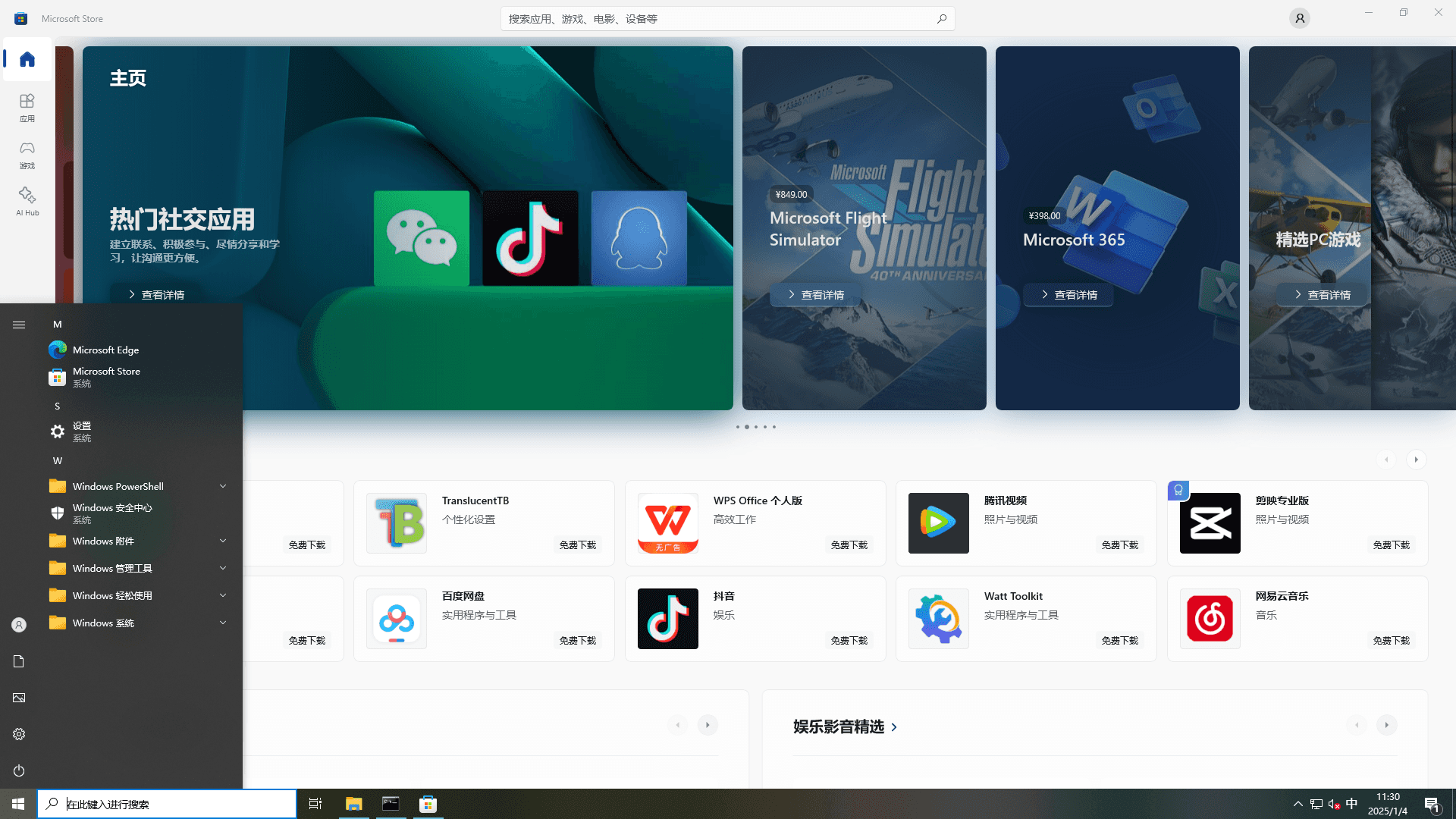Image resolution: width=1456 pixels, height=819 pixels.
Task: Click the Store search input field
Action: (728, 19)
